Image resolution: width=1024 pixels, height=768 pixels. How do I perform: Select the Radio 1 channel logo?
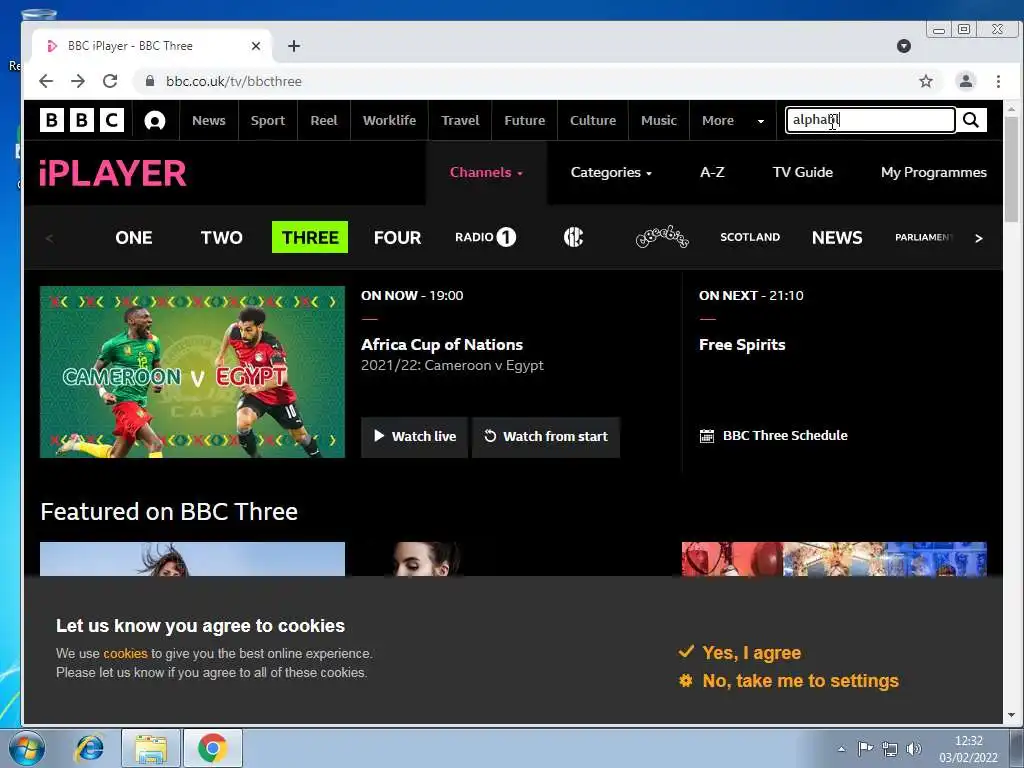point(485,237)
